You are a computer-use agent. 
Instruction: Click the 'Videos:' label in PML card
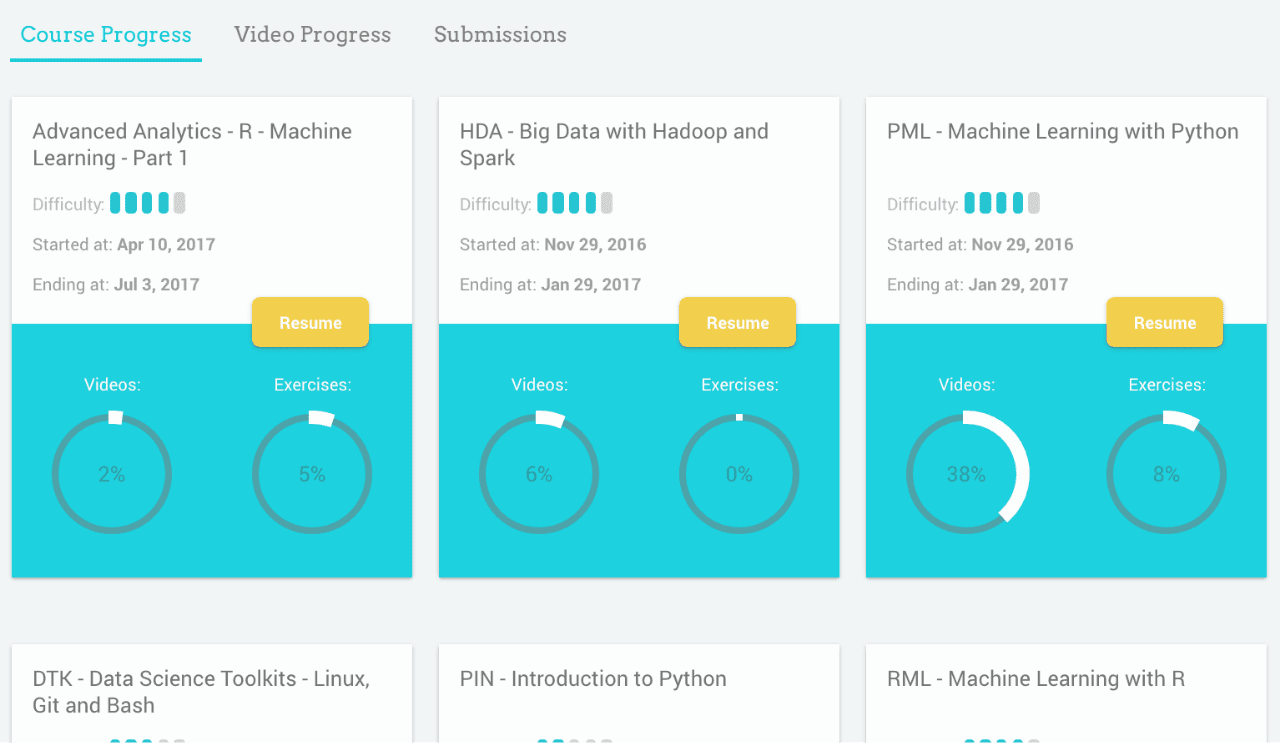tap(966, 385)
